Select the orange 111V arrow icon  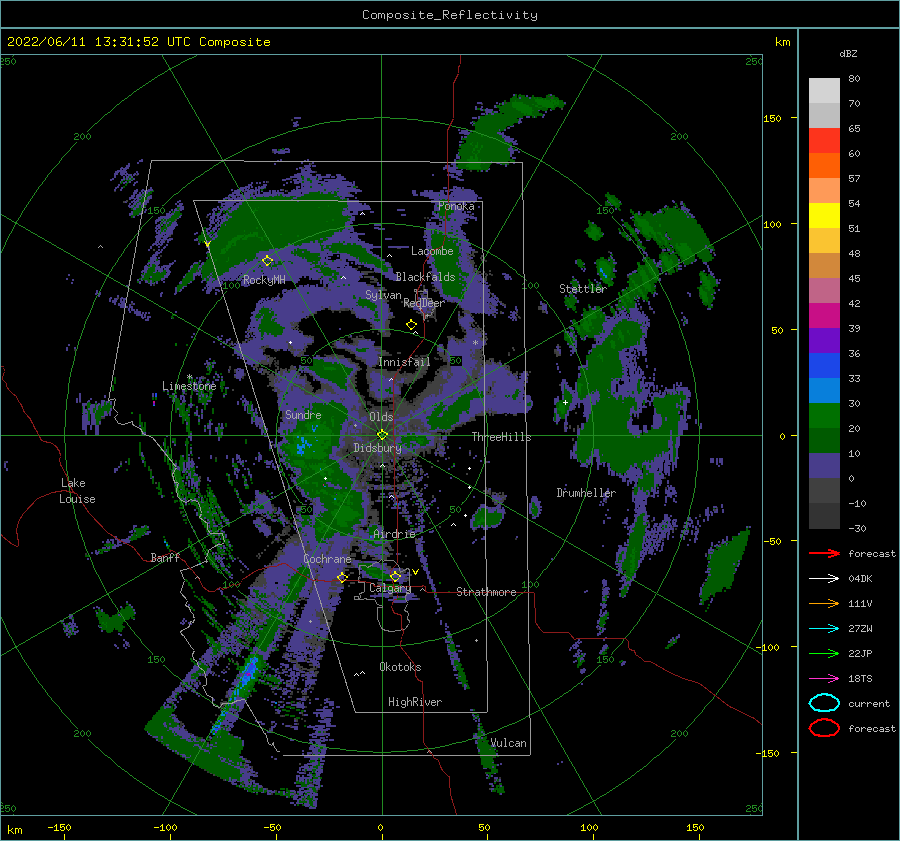pyautogui.click(x=824, y=603)
